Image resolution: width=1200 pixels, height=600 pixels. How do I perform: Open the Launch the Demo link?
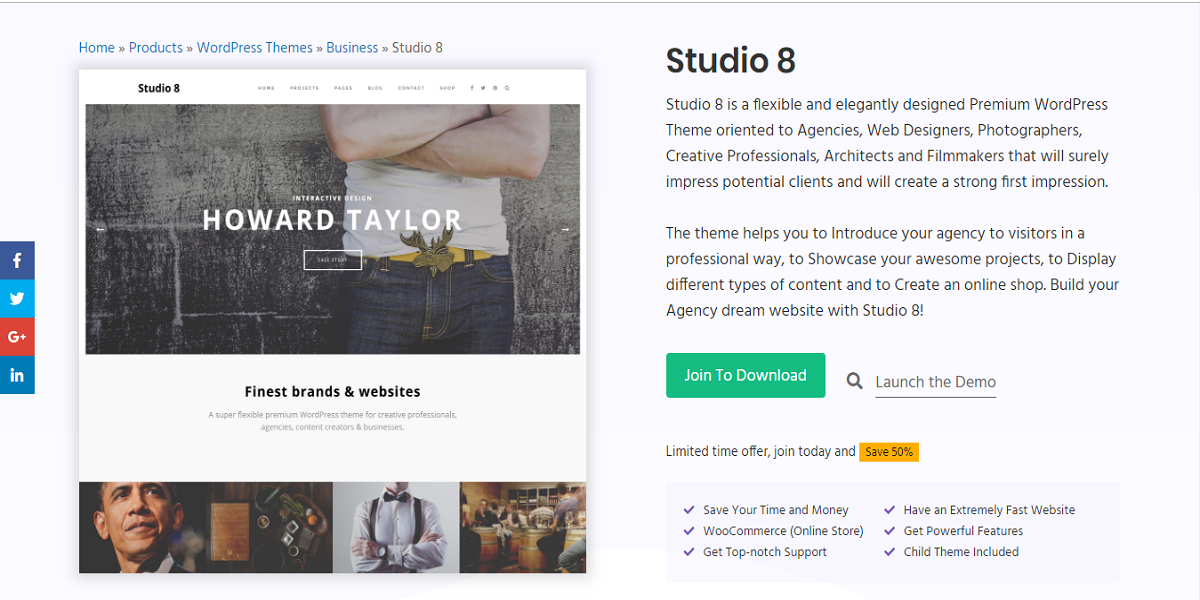(935, 382)
